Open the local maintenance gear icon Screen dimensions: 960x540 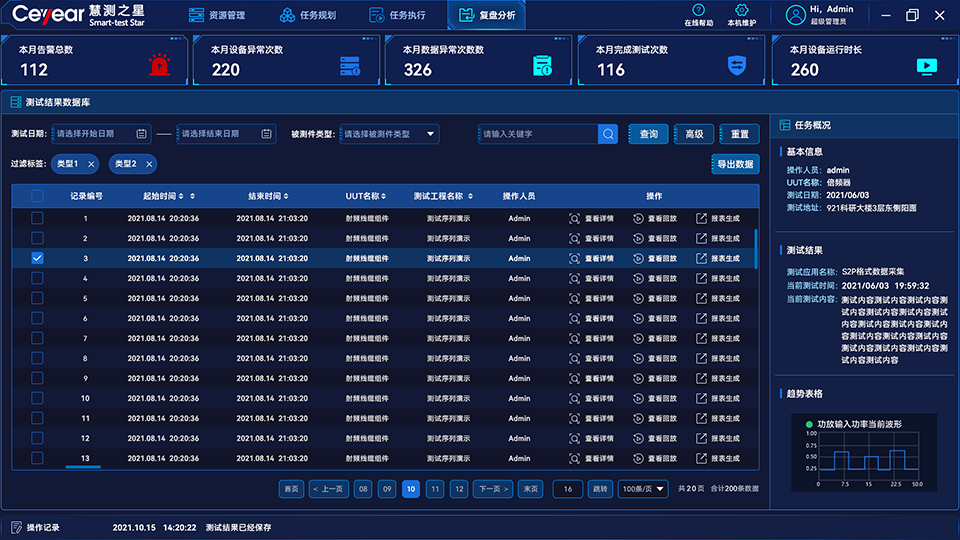pyautogui.click(x=741, y=10)
